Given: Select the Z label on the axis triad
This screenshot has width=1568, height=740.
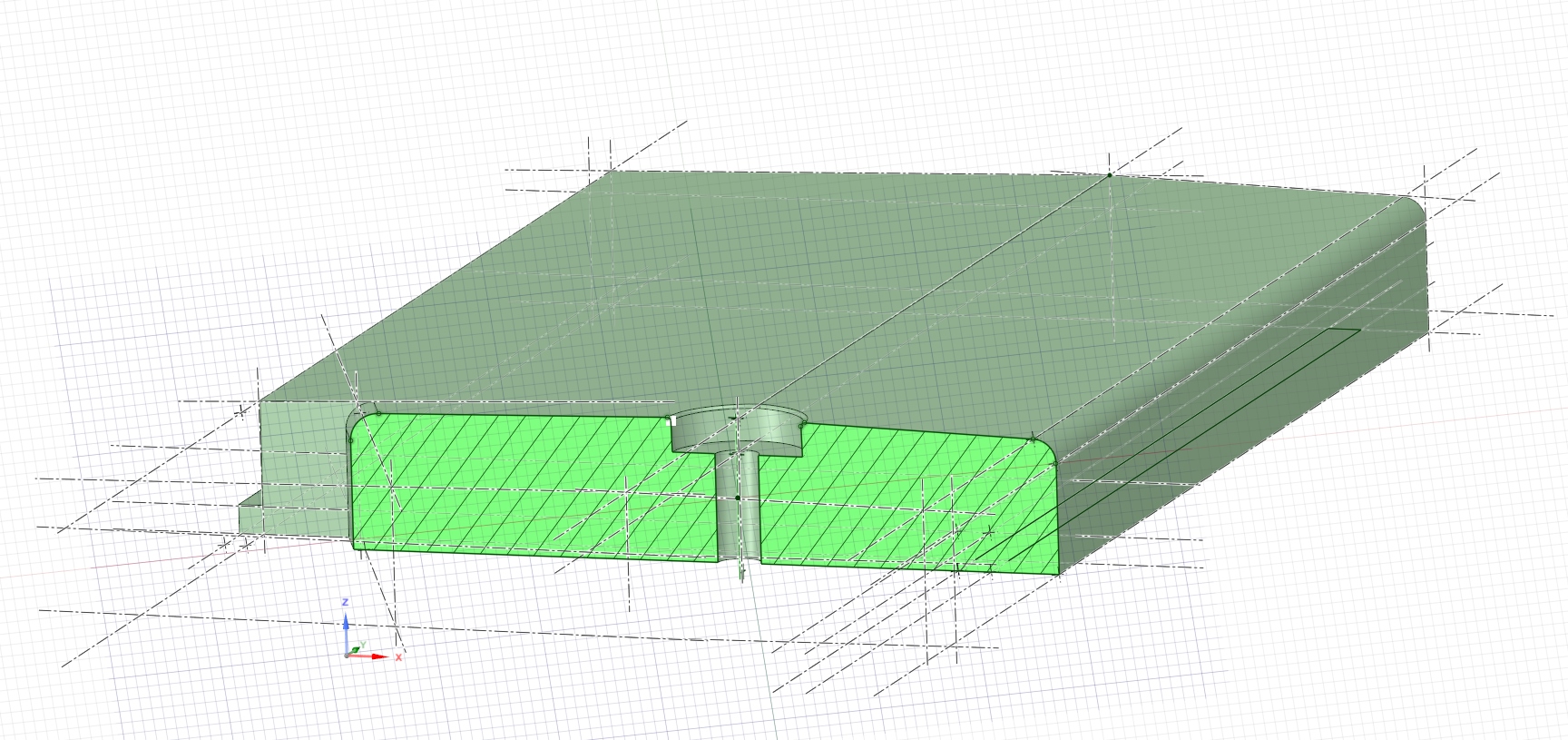Looking at the screenshot, I should (346, 603).
